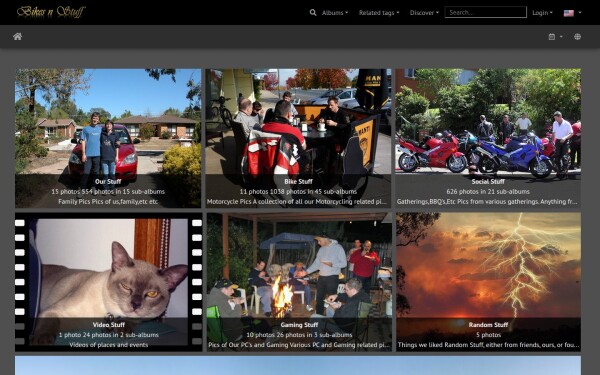Open the Discover dropdown menu
Screen dimensions: 600x375
pyautogui.click(x=424, y=13)
